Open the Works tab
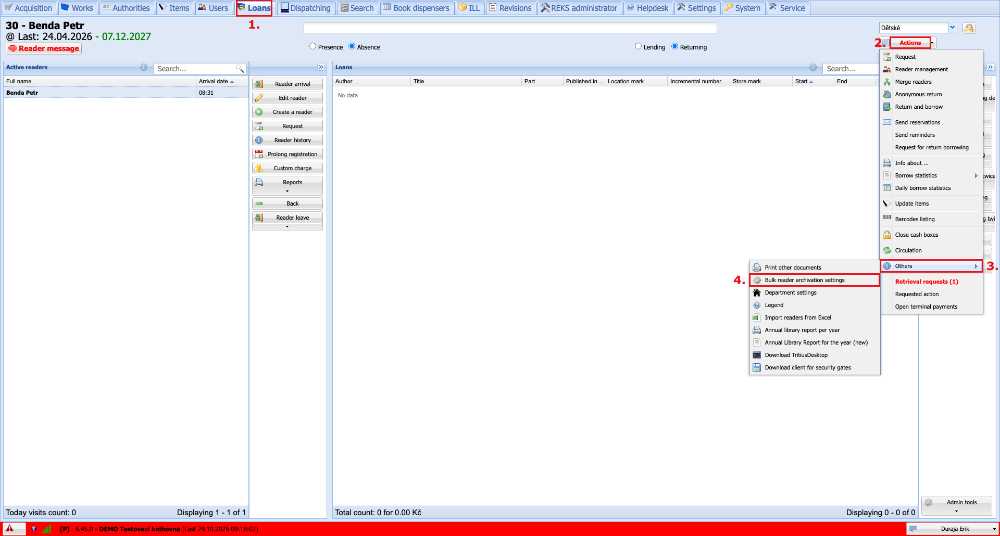 [77, 8]
